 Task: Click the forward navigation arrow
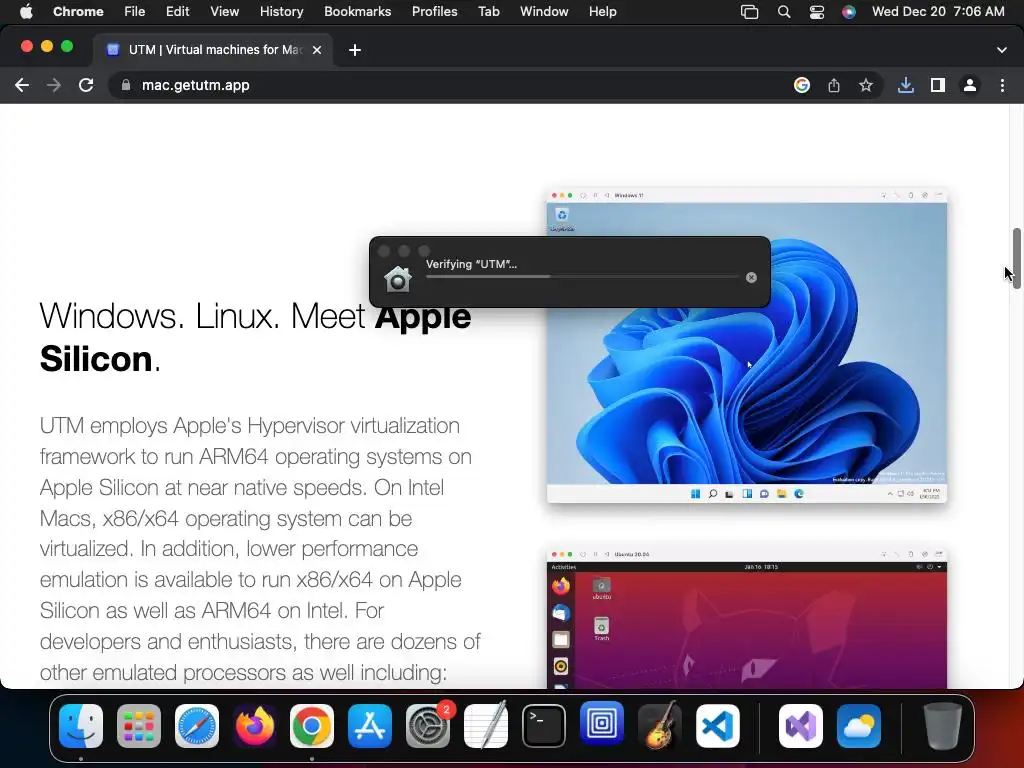[x=54, y=85]
